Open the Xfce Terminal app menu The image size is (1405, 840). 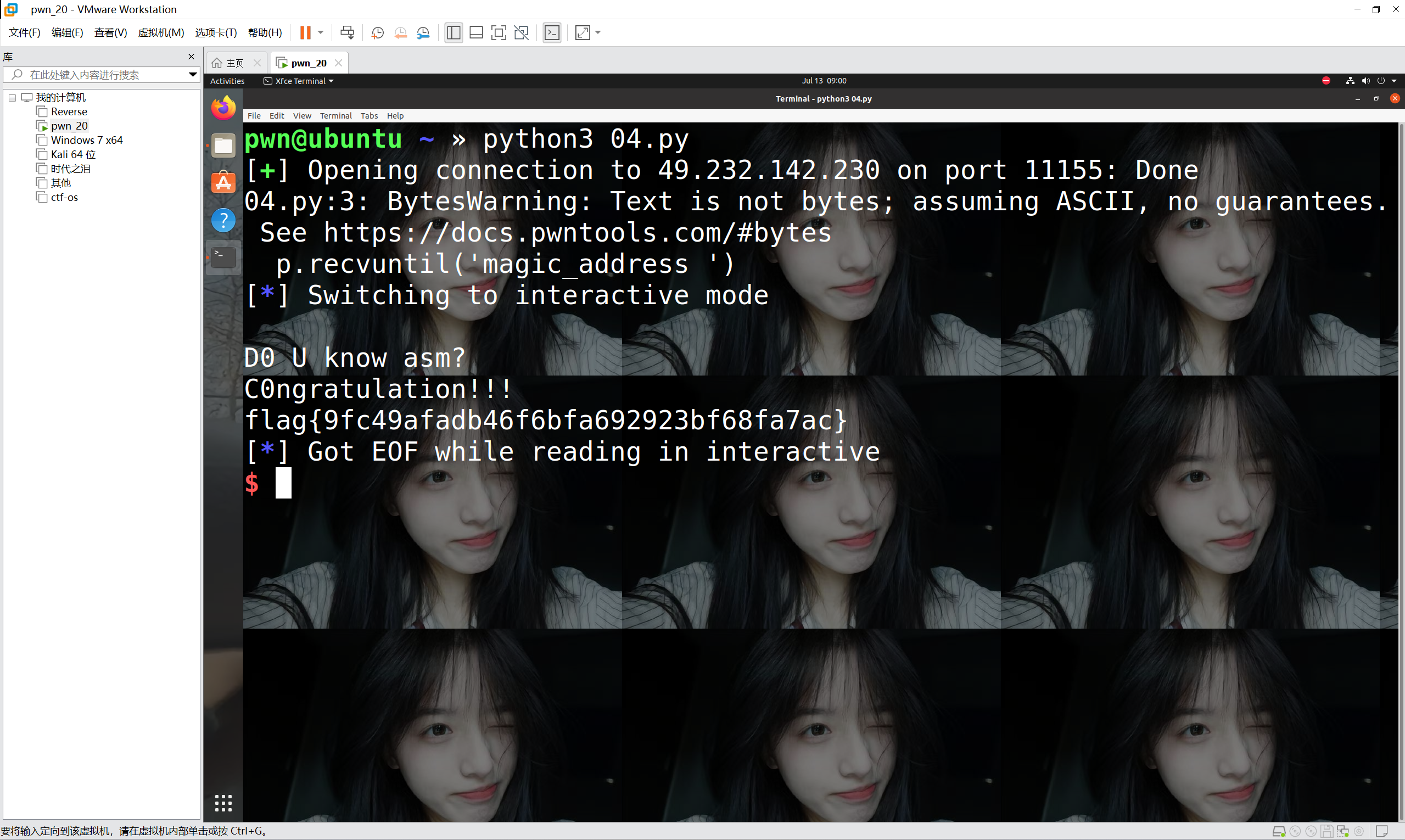299,81
